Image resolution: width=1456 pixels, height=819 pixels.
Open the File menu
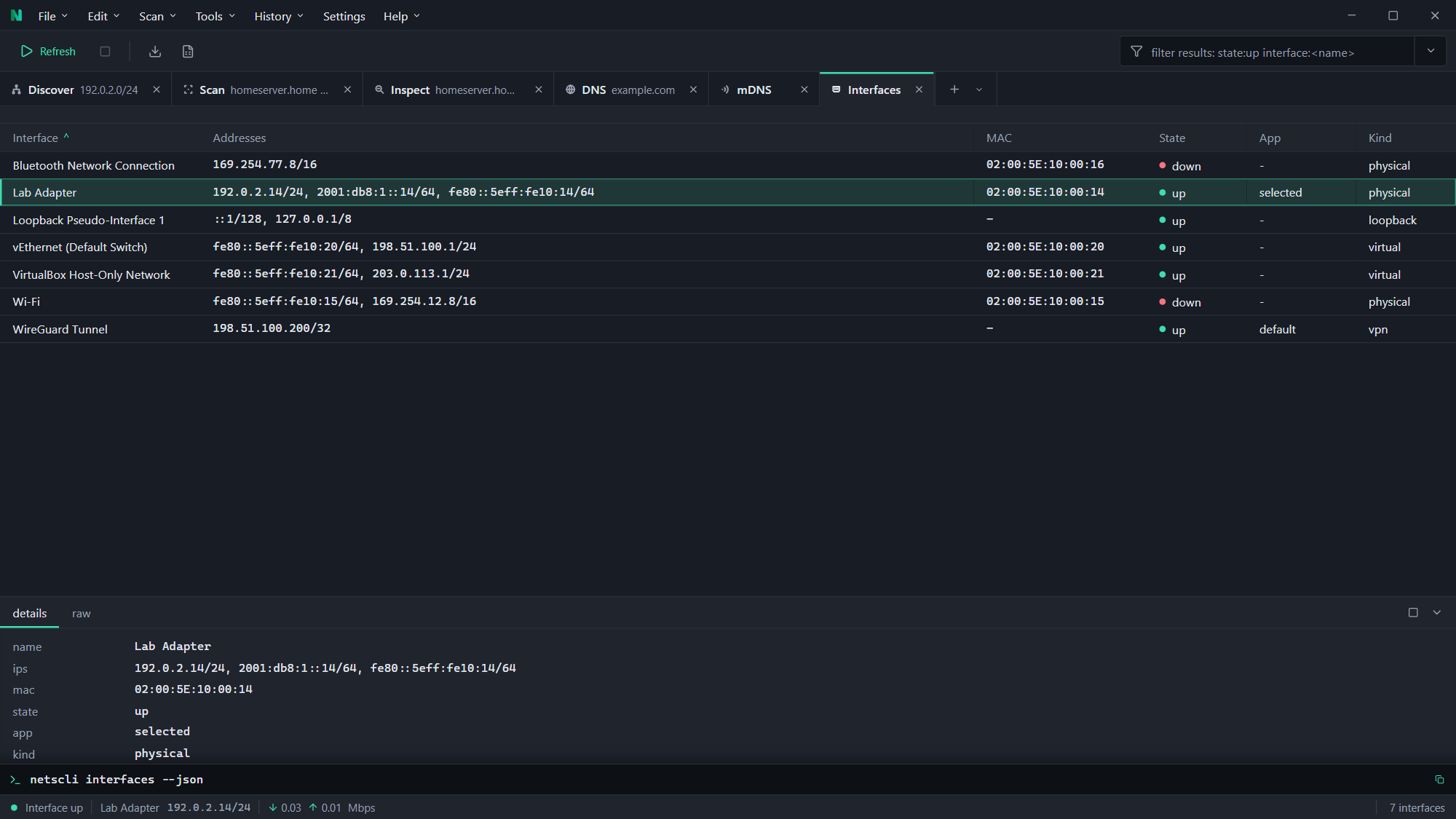click(53, 16)
